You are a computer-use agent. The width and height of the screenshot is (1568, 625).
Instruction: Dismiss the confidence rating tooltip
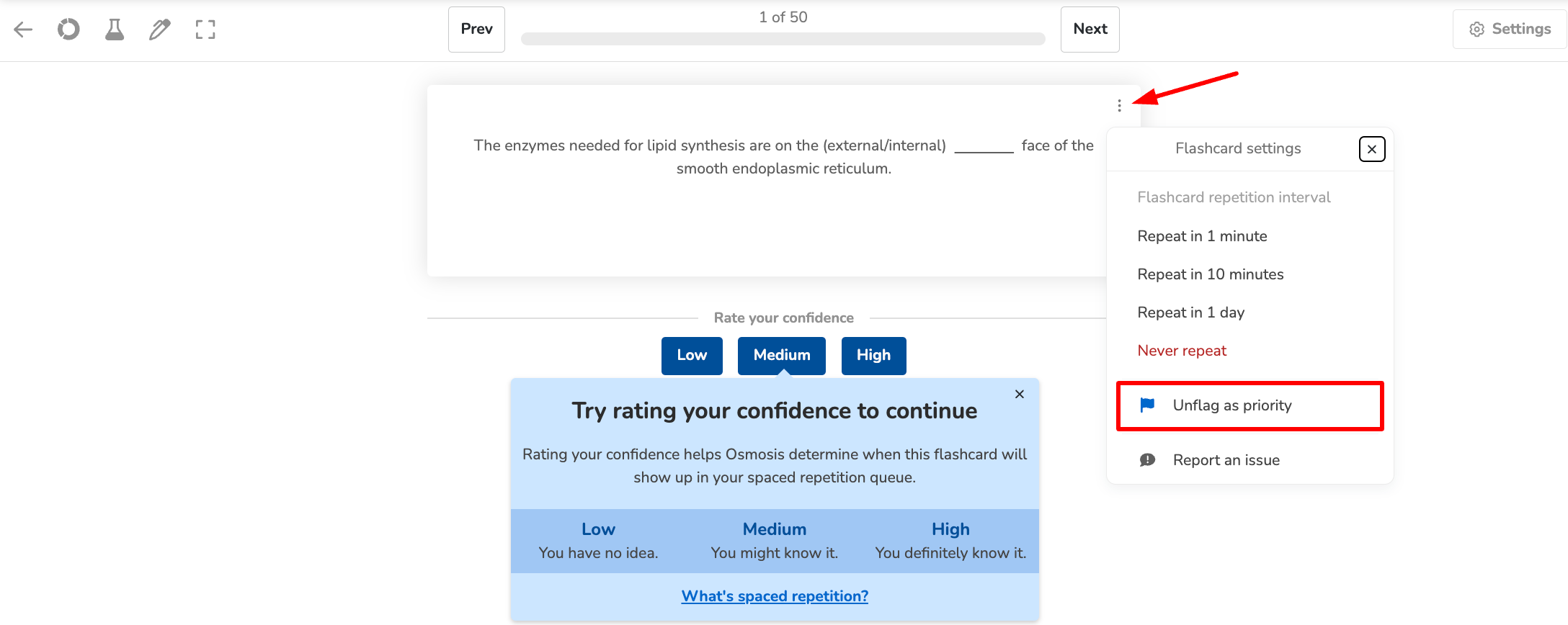(x=1019, y=394)
